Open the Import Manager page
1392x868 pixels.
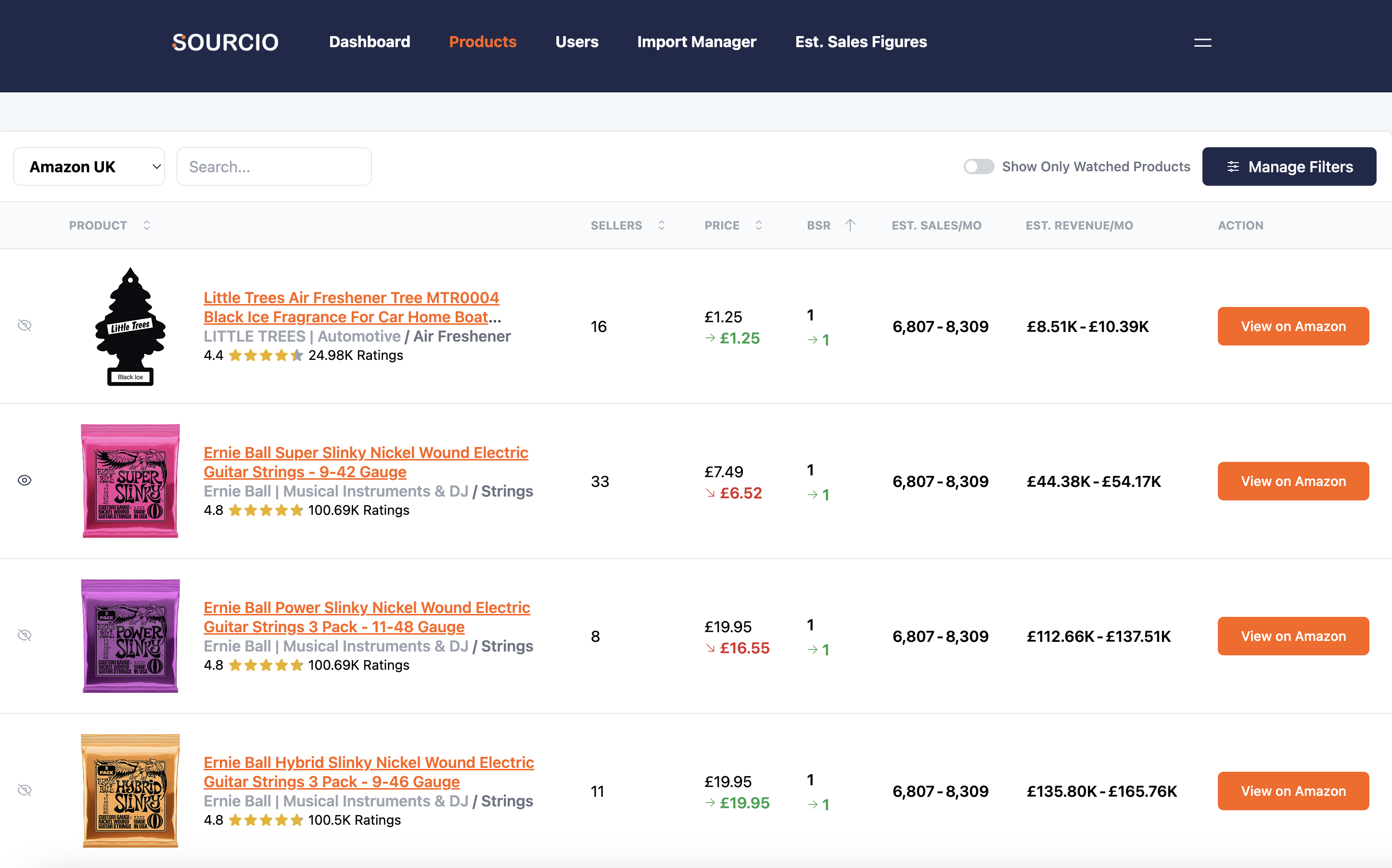click(x=697, y=42)
